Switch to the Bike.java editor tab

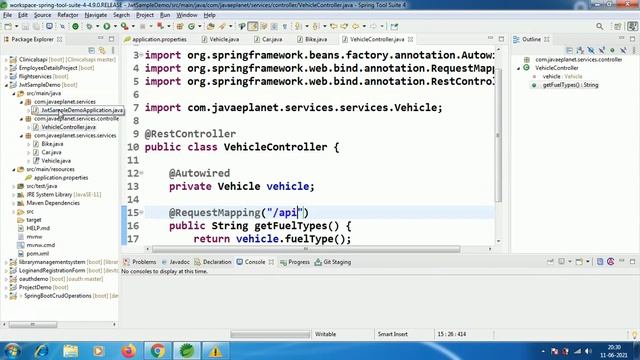(312, 39)
